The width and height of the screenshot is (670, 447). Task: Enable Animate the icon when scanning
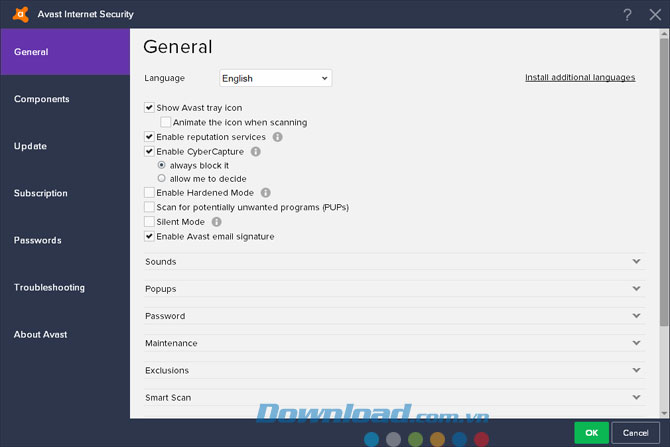pos(165,122)
